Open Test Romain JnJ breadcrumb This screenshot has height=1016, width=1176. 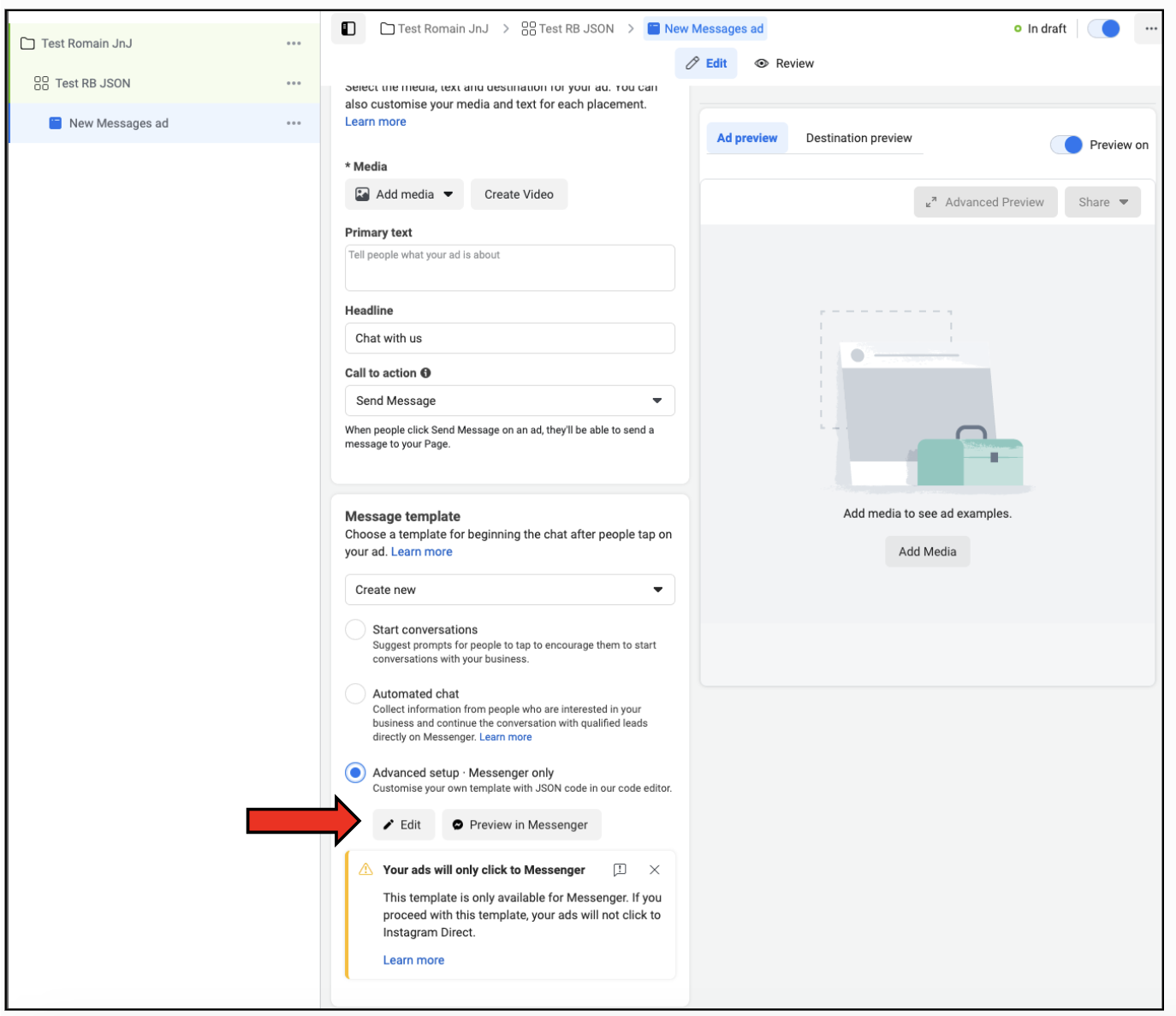434,28
